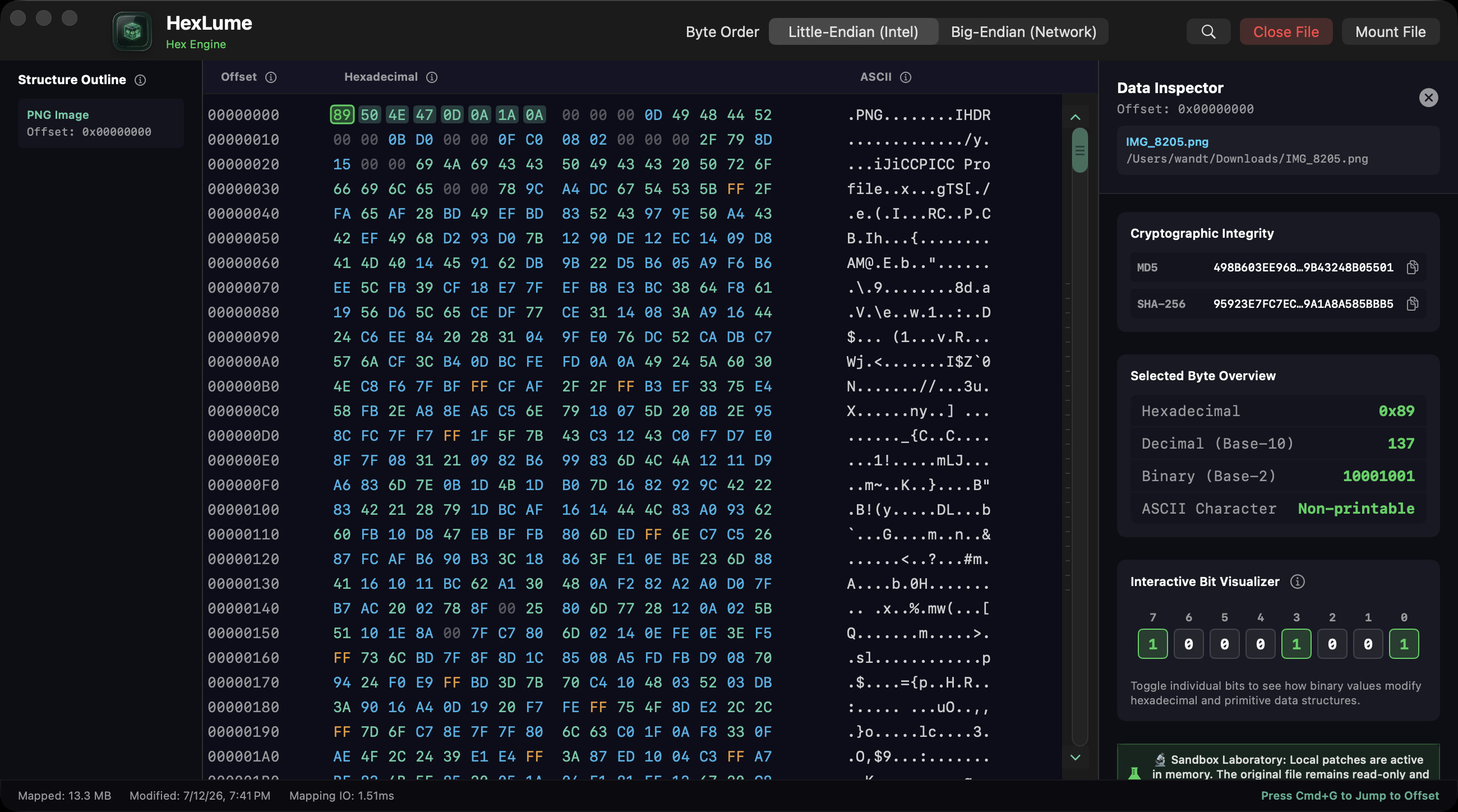This screenshot has width=1458, height=812.
Task: Click the Decimal (Base-10) value 137
Action: tap(1401, 443)
